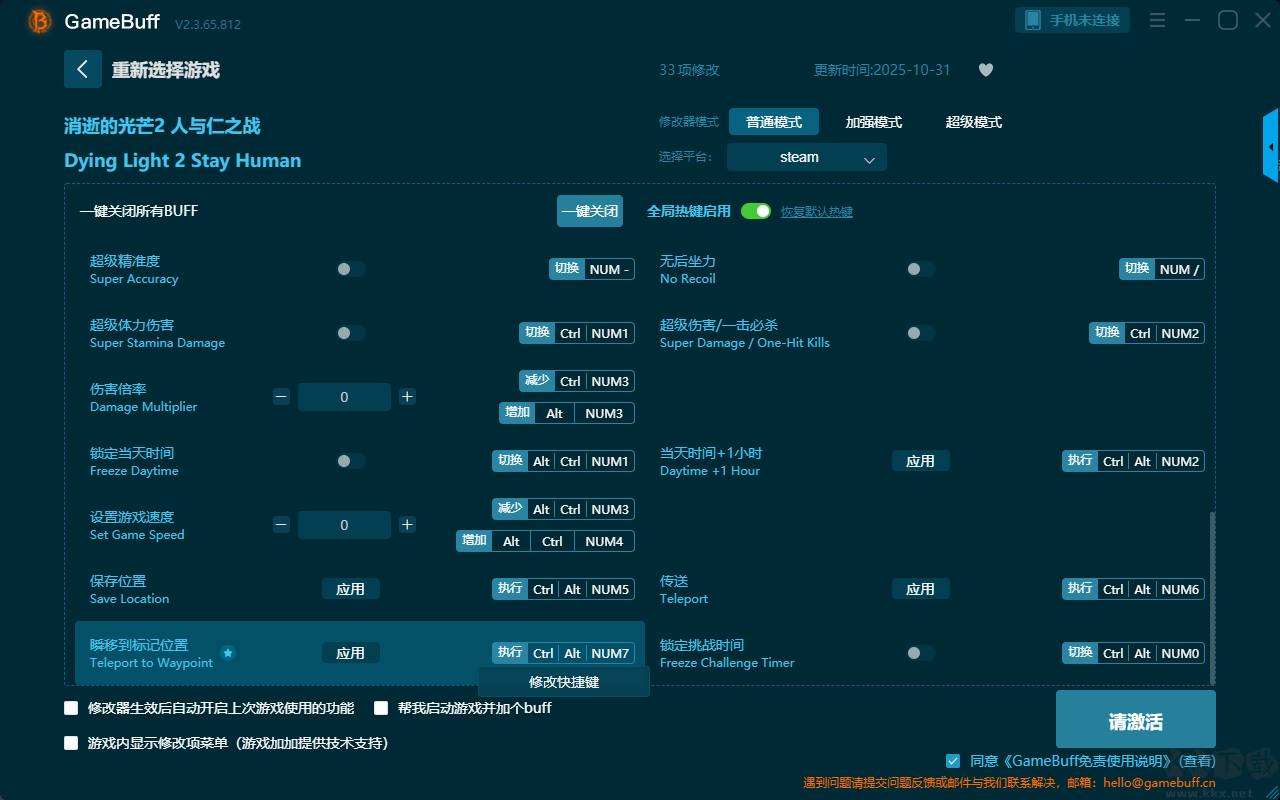Click 恢复默认热键 link
Image resolution: width=1280 pixels, height=800 pixels.
817,212
